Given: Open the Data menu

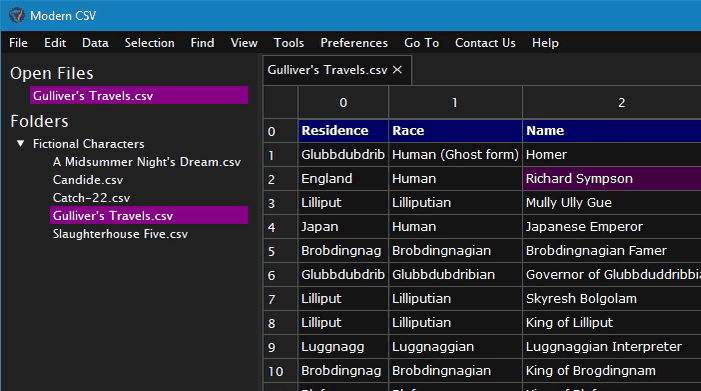Looking at the screenshot, I should click(95, 43).
